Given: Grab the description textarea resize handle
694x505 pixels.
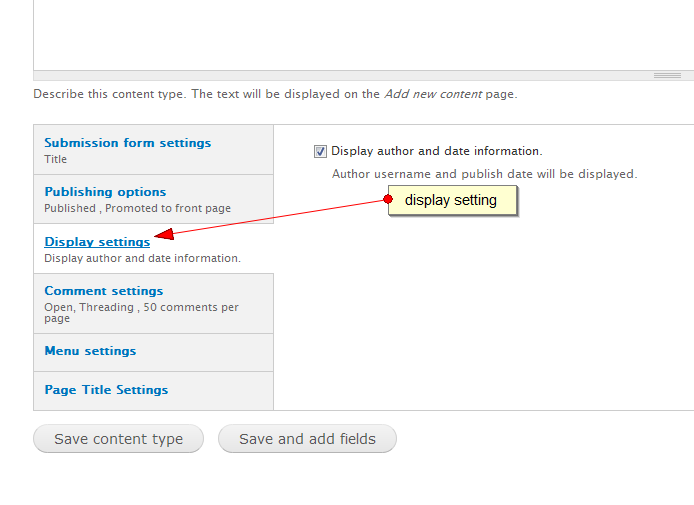Looking at the screenshot, I should 667,76.
